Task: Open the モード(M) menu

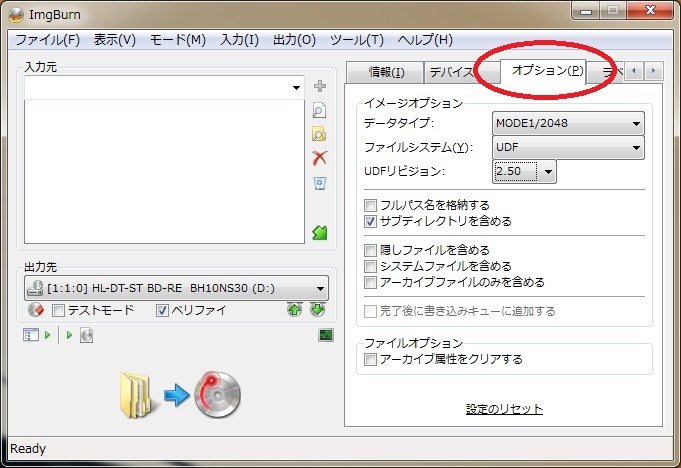Action: tap(178, 40)
